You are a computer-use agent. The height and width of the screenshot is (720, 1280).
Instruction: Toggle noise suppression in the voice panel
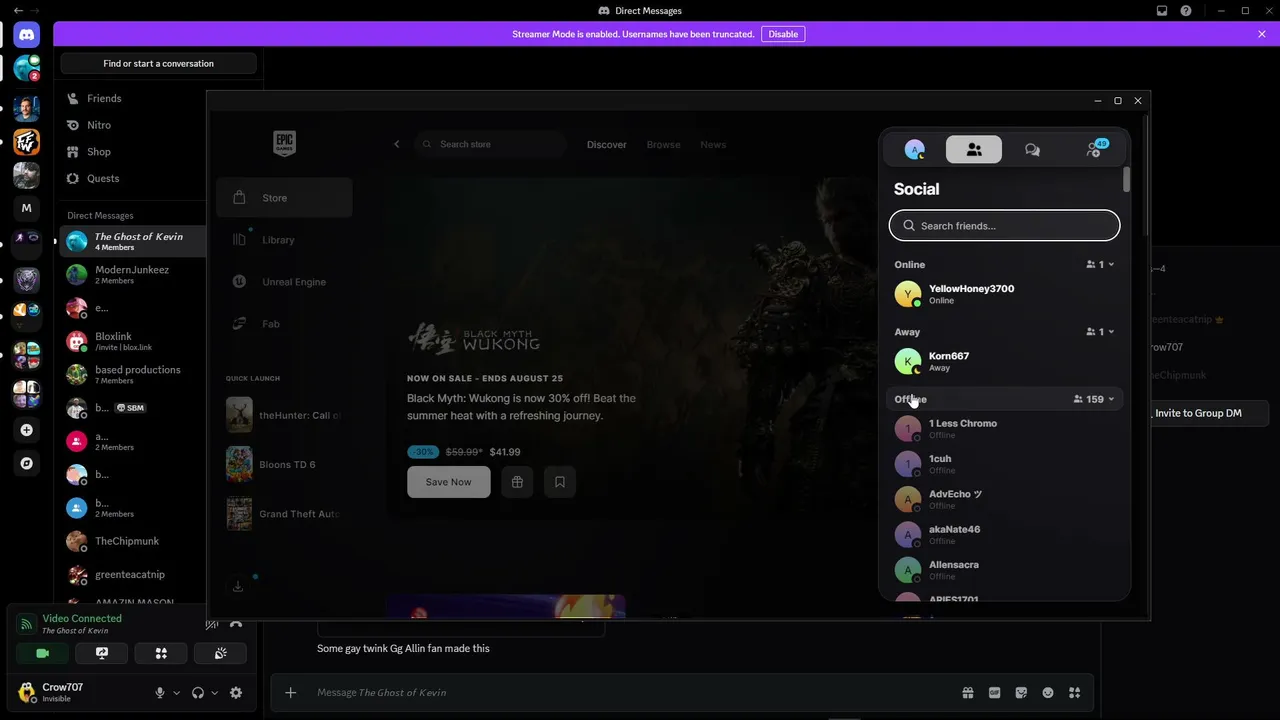pos(212,624)
